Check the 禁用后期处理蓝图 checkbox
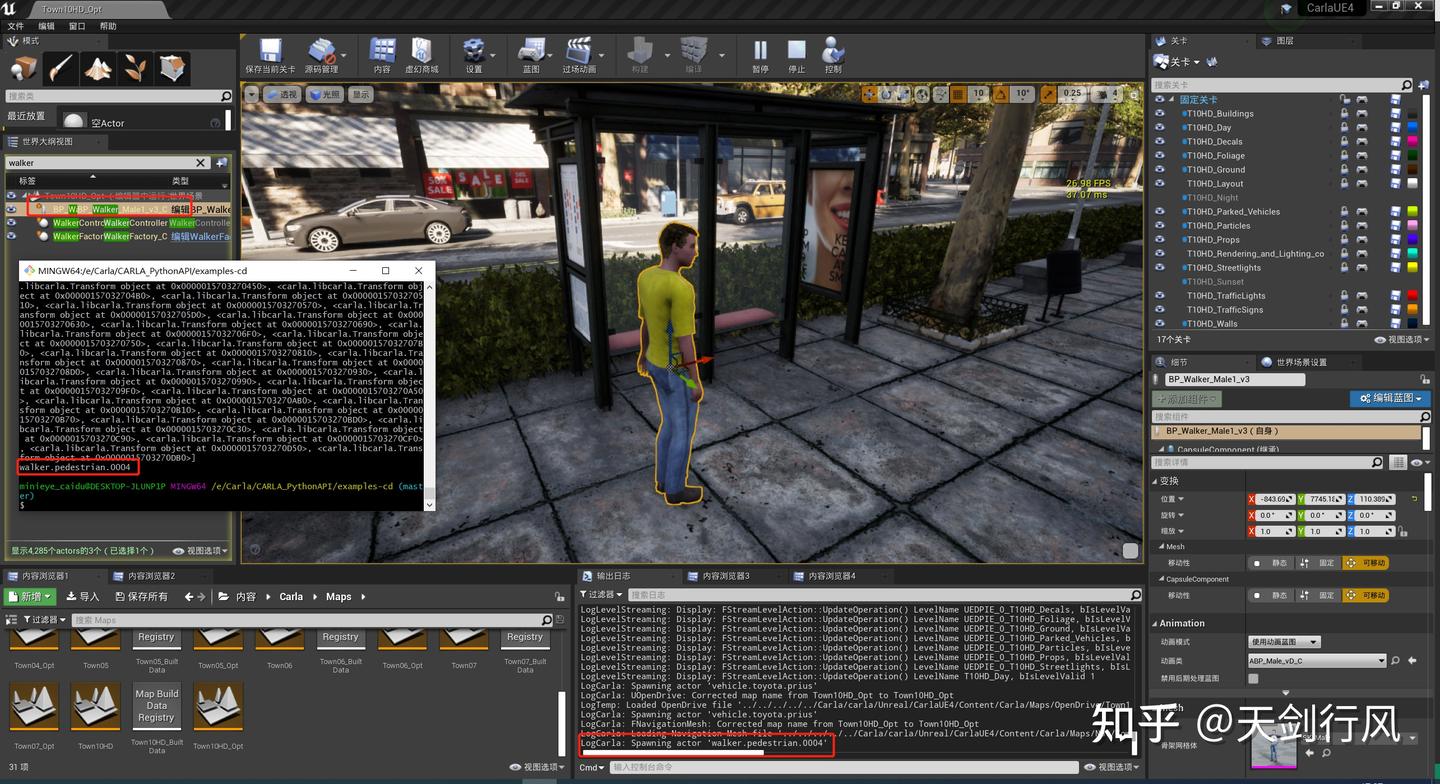The image size is (1440, 784). 1254,678
